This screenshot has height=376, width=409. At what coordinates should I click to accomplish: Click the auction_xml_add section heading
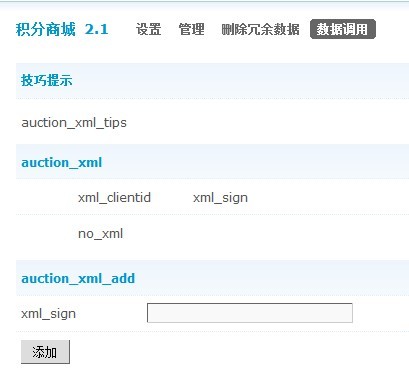pos(78,278)
